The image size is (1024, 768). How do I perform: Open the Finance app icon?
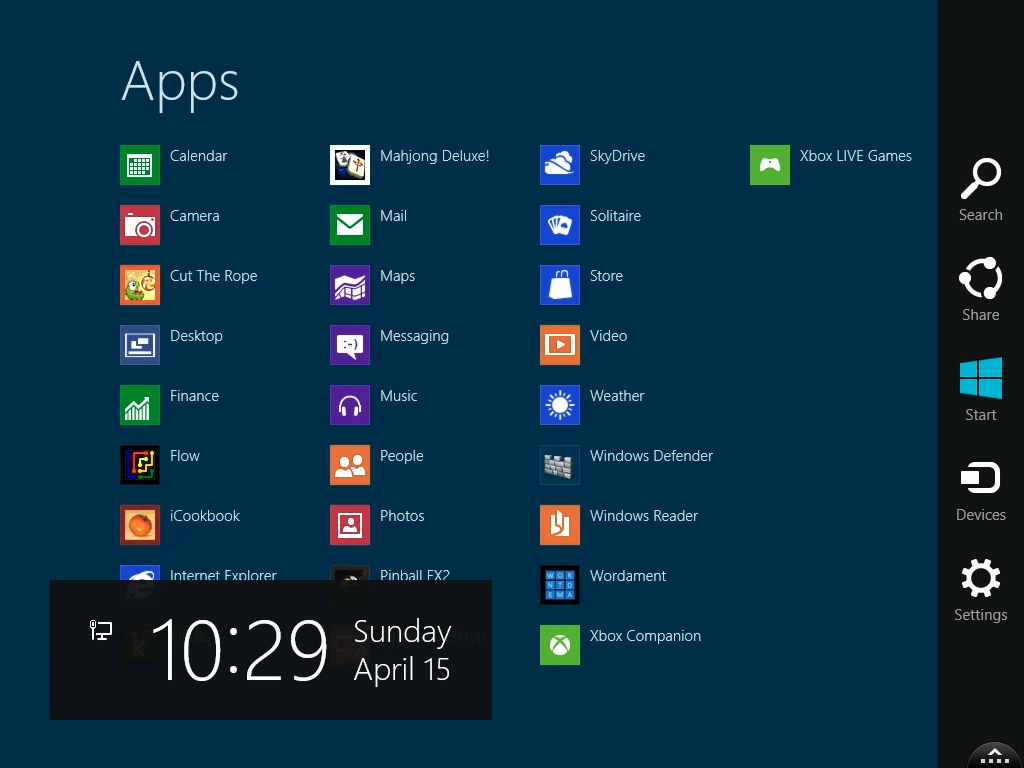coord(140,405)
